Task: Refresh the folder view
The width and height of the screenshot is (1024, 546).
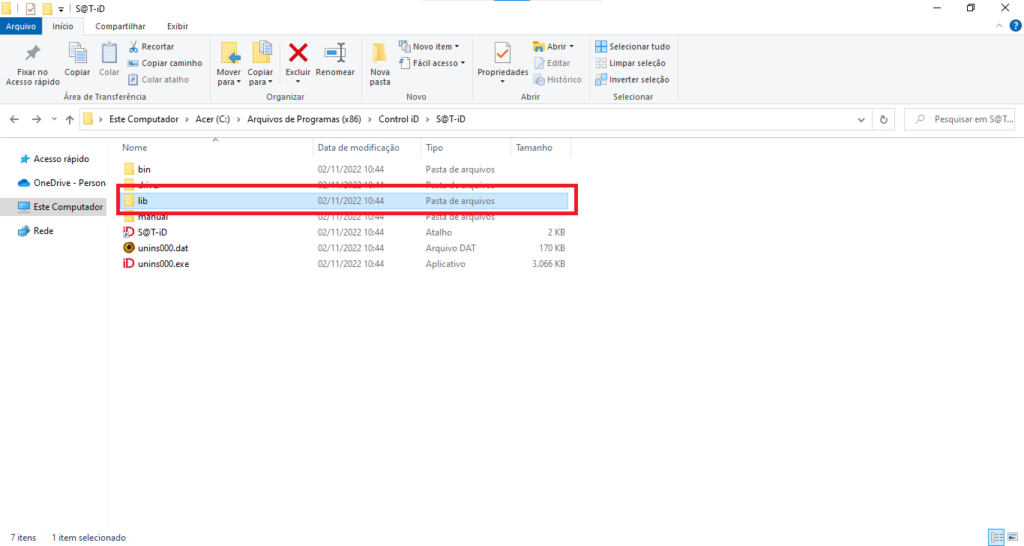Action: pyautogui.click(x=884, y=120)
